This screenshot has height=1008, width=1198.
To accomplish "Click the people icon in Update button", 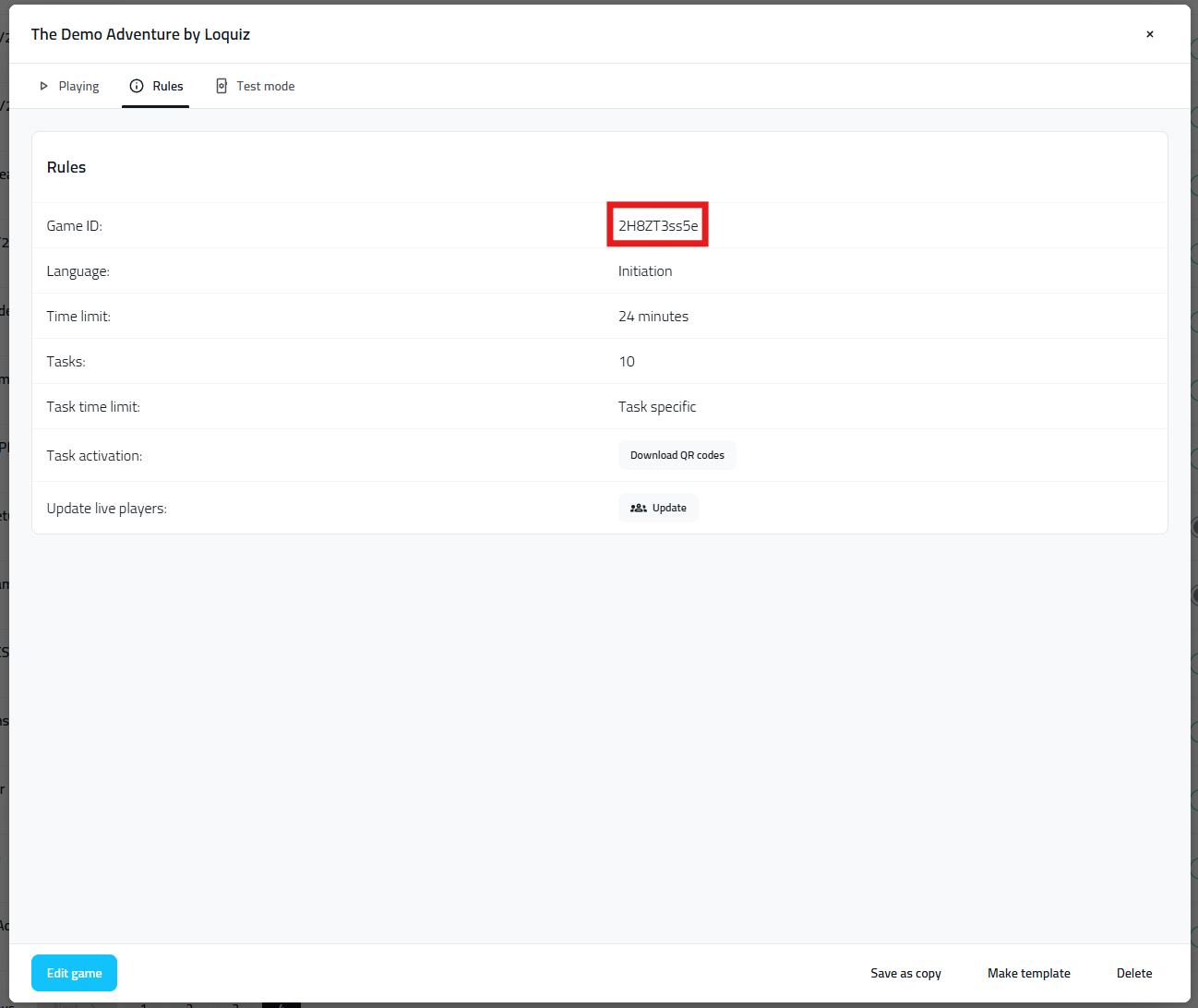I will click(x=638, y=508).
